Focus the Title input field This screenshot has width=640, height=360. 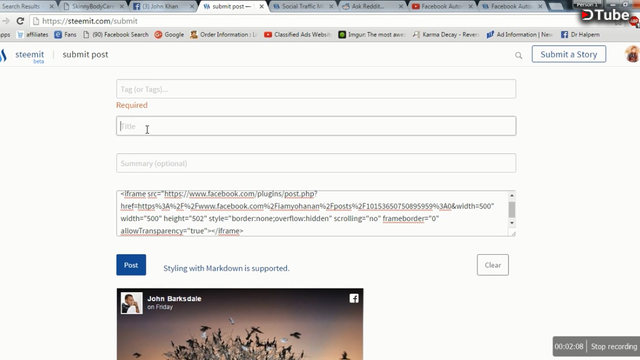(316, 126)
